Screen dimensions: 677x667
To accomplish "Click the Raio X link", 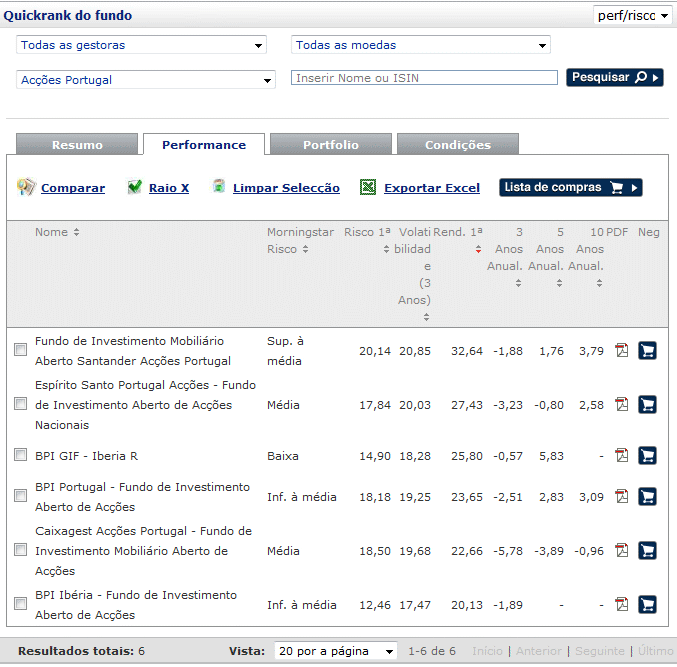I will [169, 188].
